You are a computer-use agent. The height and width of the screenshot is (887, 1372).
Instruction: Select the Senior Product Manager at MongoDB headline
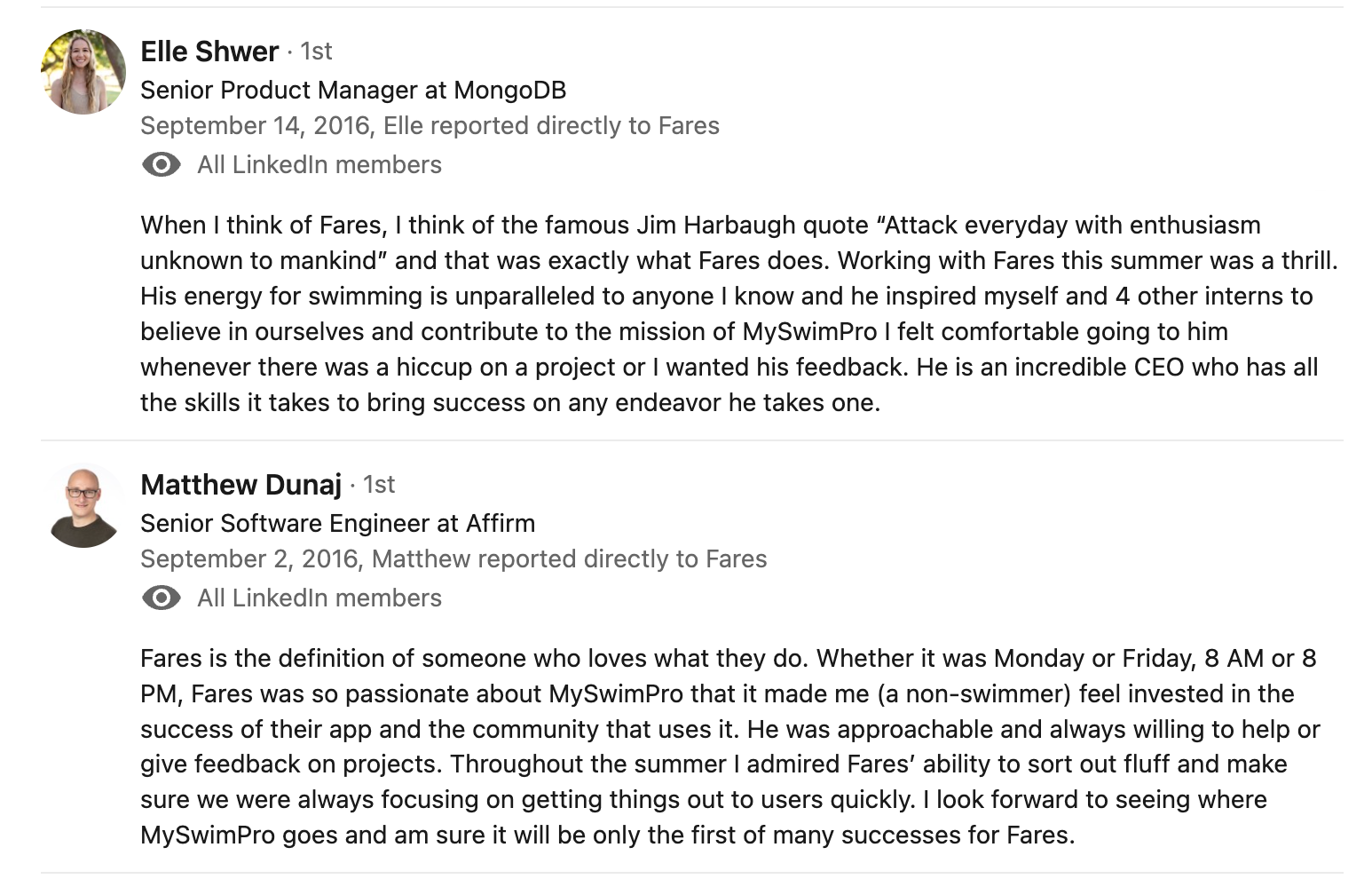tap(353, 91)
